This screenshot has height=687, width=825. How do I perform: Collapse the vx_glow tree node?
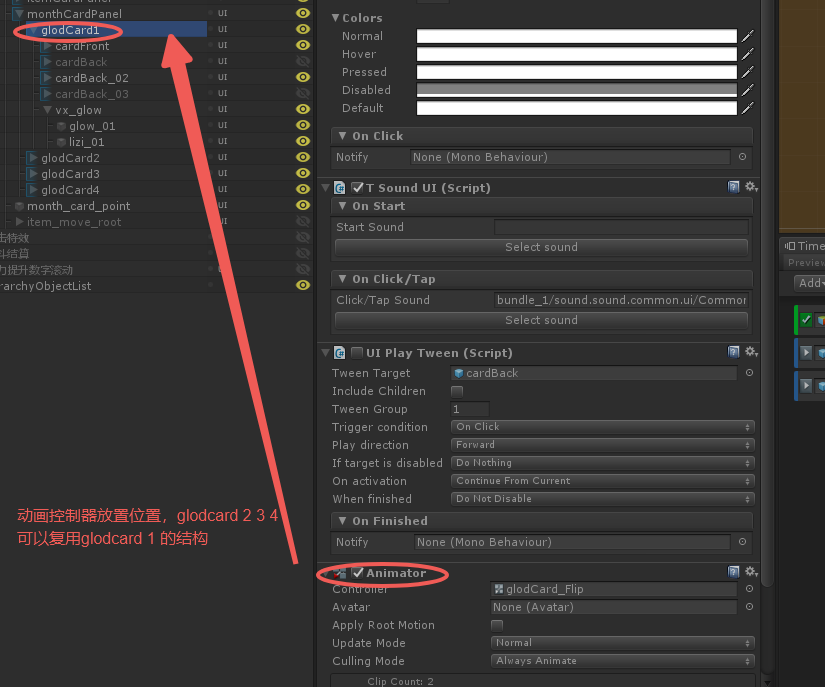pos(47,110)
